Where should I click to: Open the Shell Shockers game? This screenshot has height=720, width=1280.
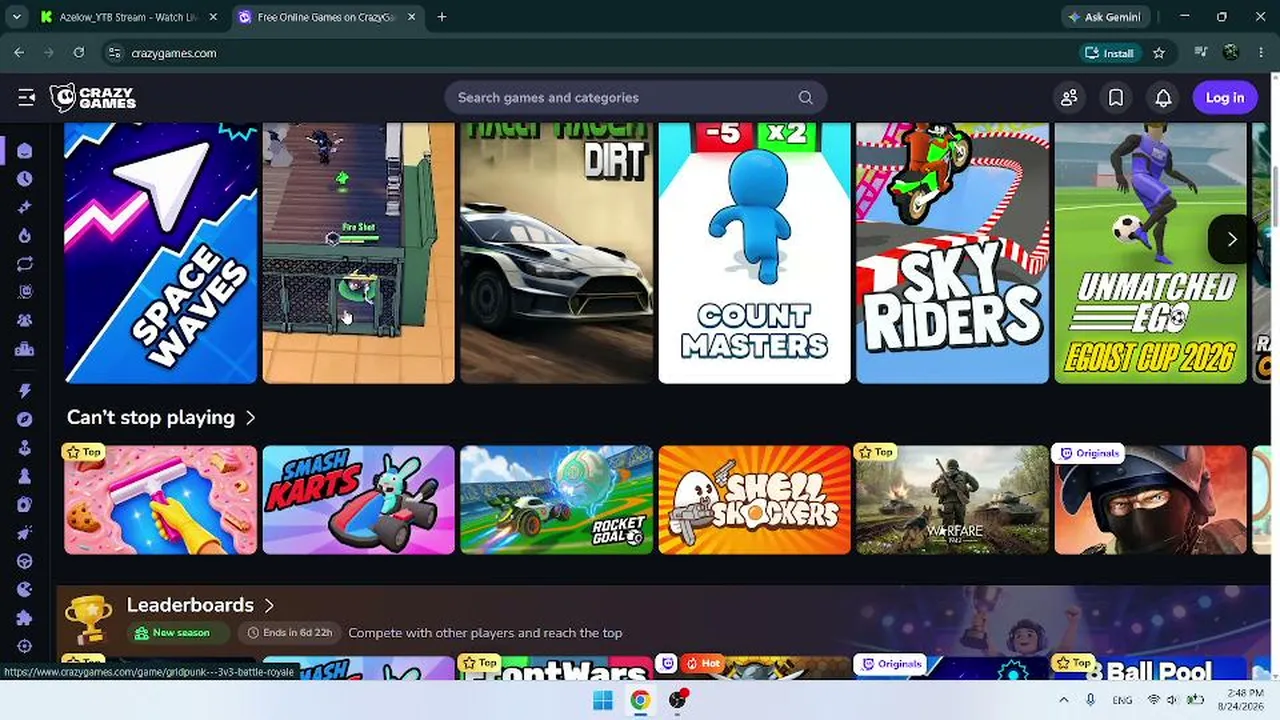755,500
